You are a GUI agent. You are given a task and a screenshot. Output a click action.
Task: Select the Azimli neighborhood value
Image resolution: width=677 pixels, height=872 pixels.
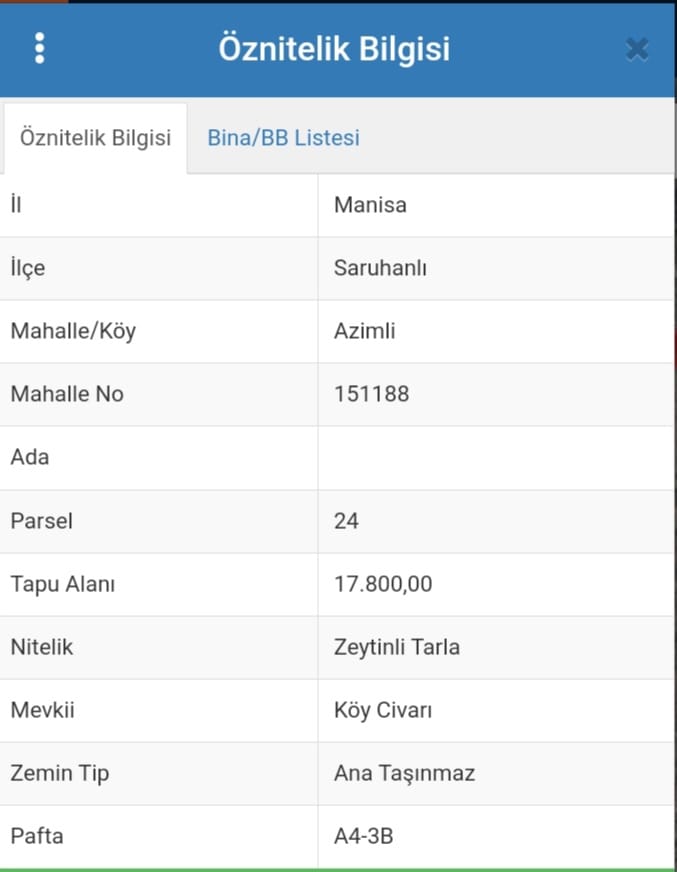tap(364, 331)
